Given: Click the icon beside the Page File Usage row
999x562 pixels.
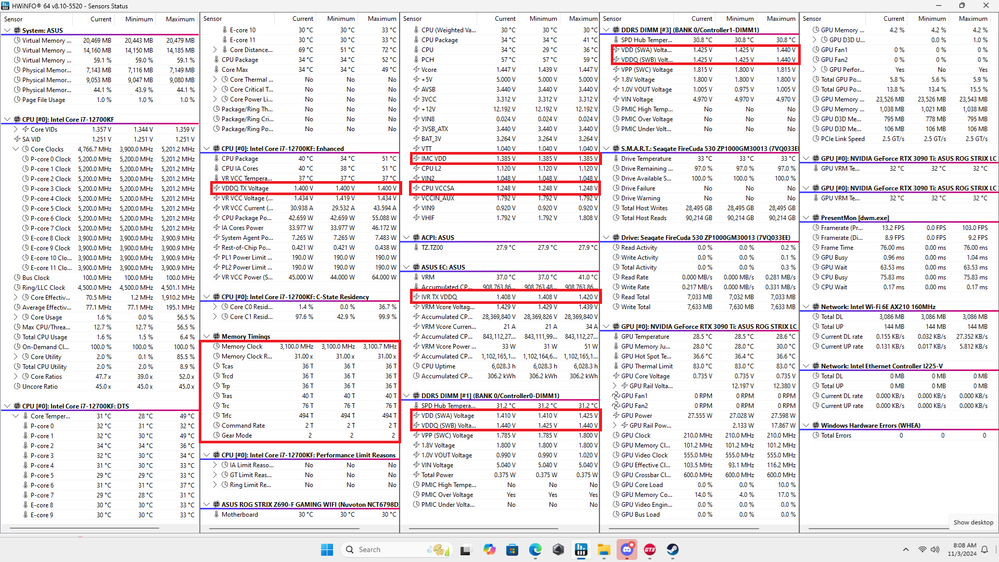Looking at the screenshot, I should 17,100.
